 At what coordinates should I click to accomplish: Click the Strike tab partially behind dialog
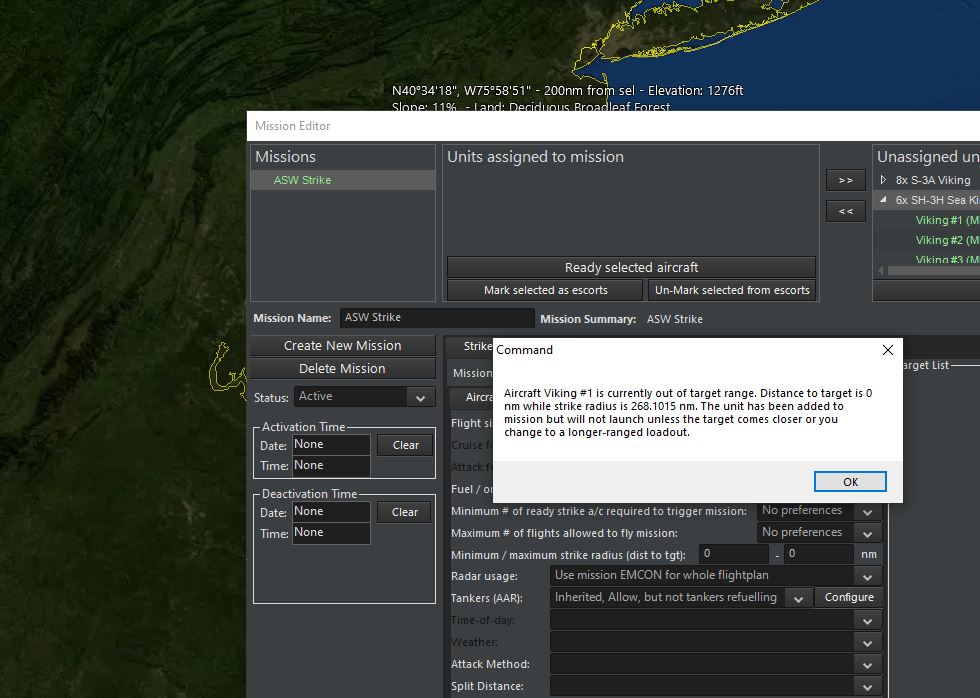(x=471, y=346)
